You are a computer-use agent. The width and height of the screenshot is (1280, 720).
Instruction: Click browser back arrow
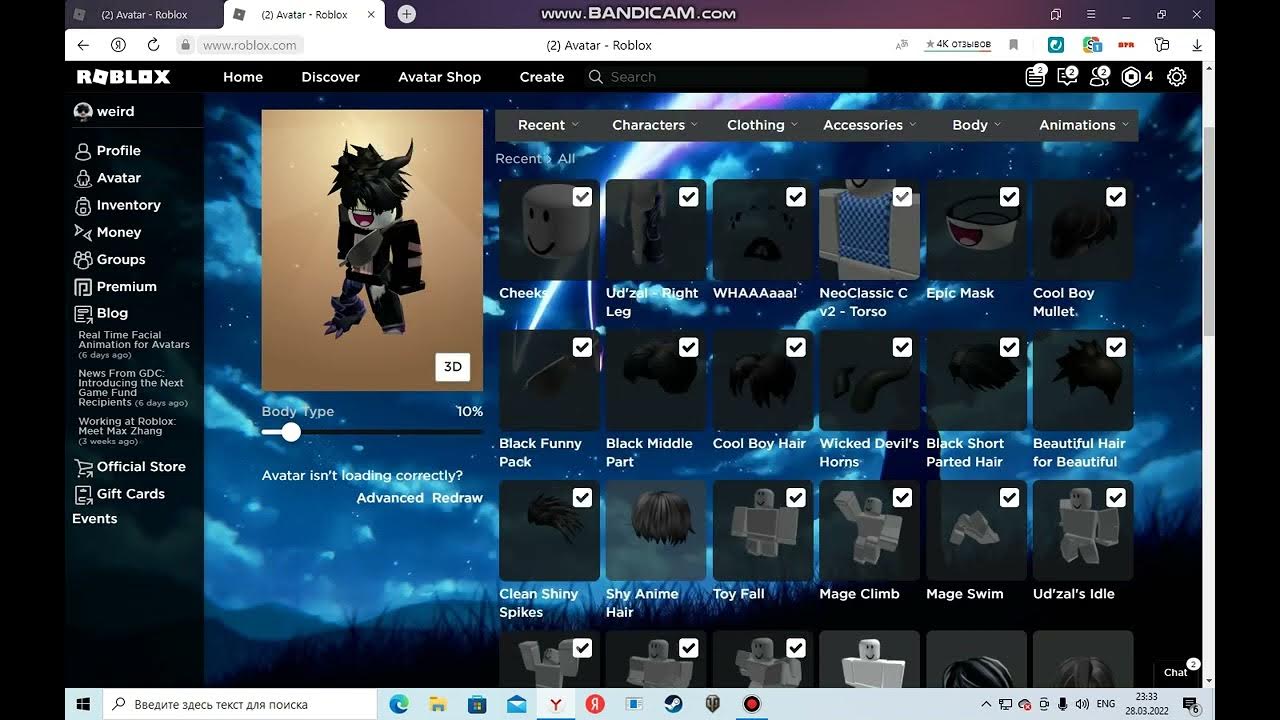(83, 45)
